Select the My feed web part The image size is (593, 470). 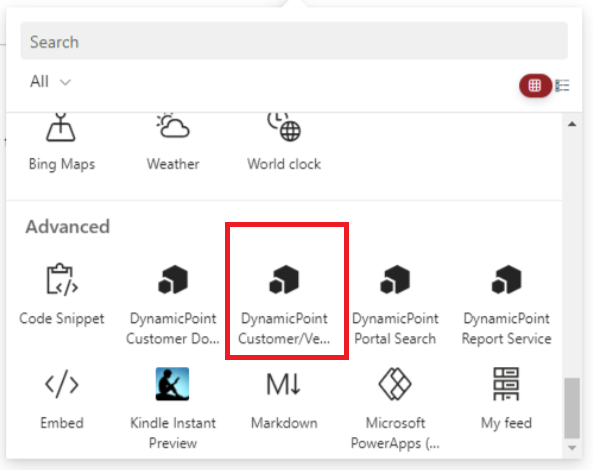[506, 399]
